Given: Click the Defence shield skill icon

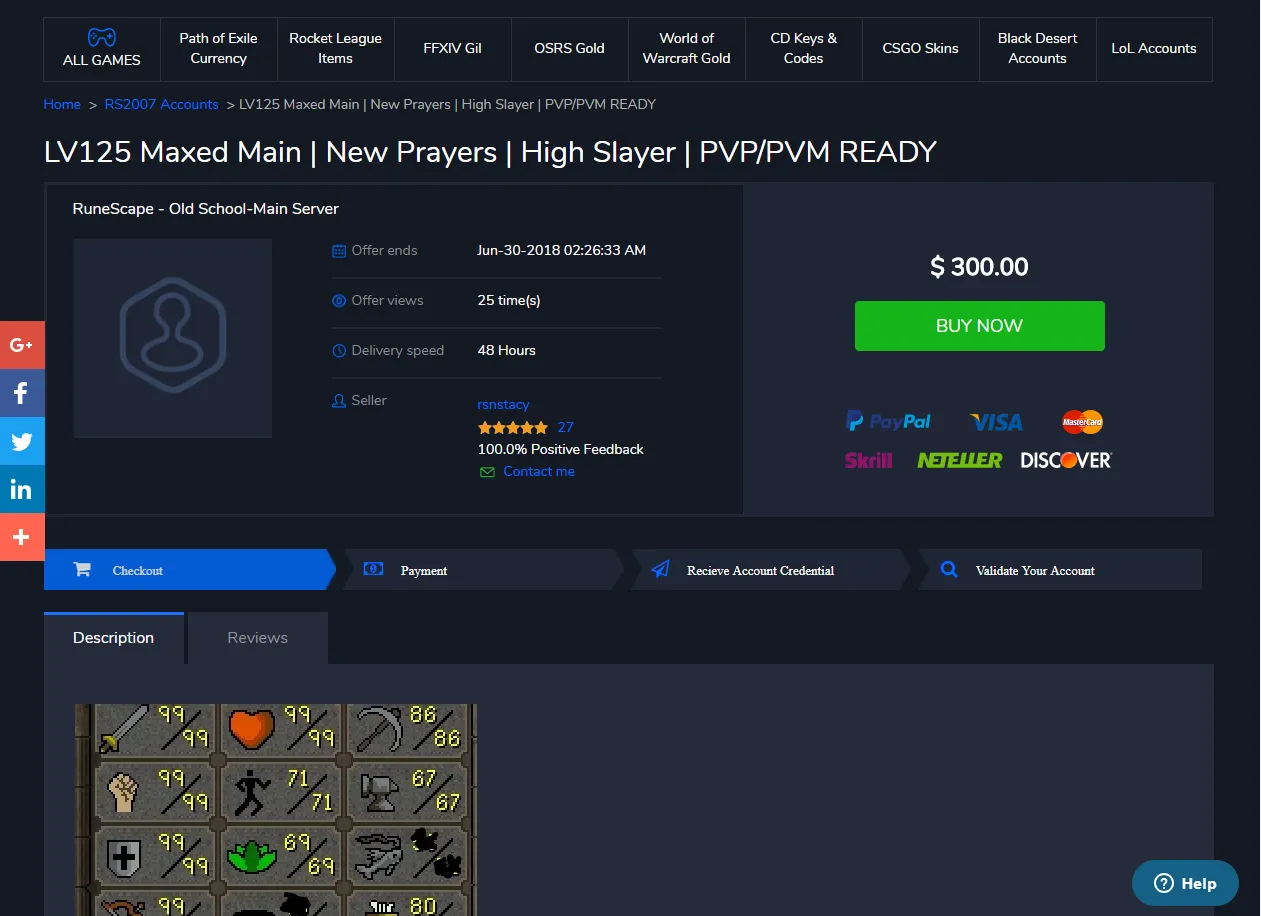Looking at the screenshot, I should 123,856.
